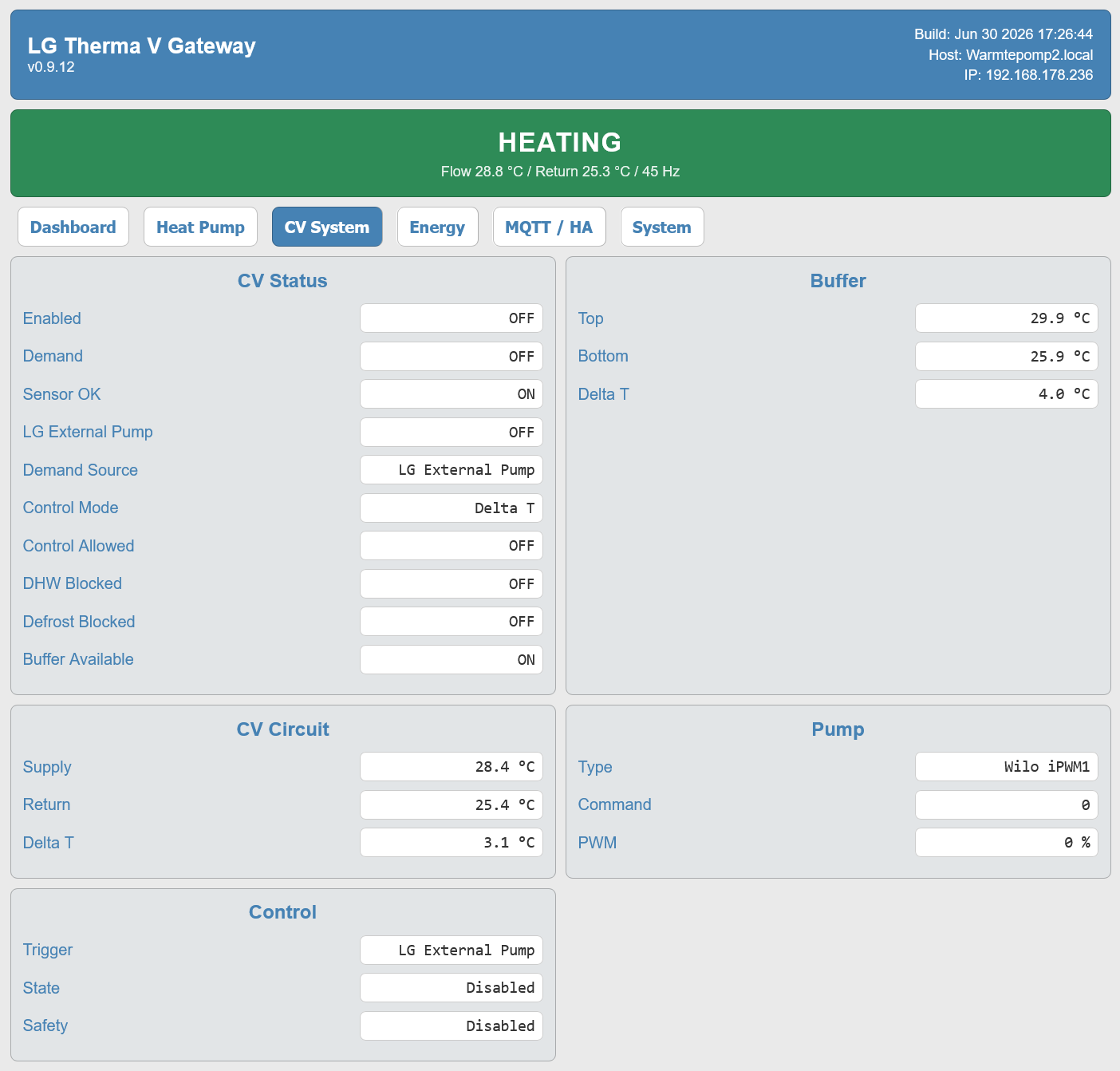Click the Buffer Delta T 4.0 °C value
The width and height of the screenshot is (1120, 1071).
click(x=1007, y=394)
